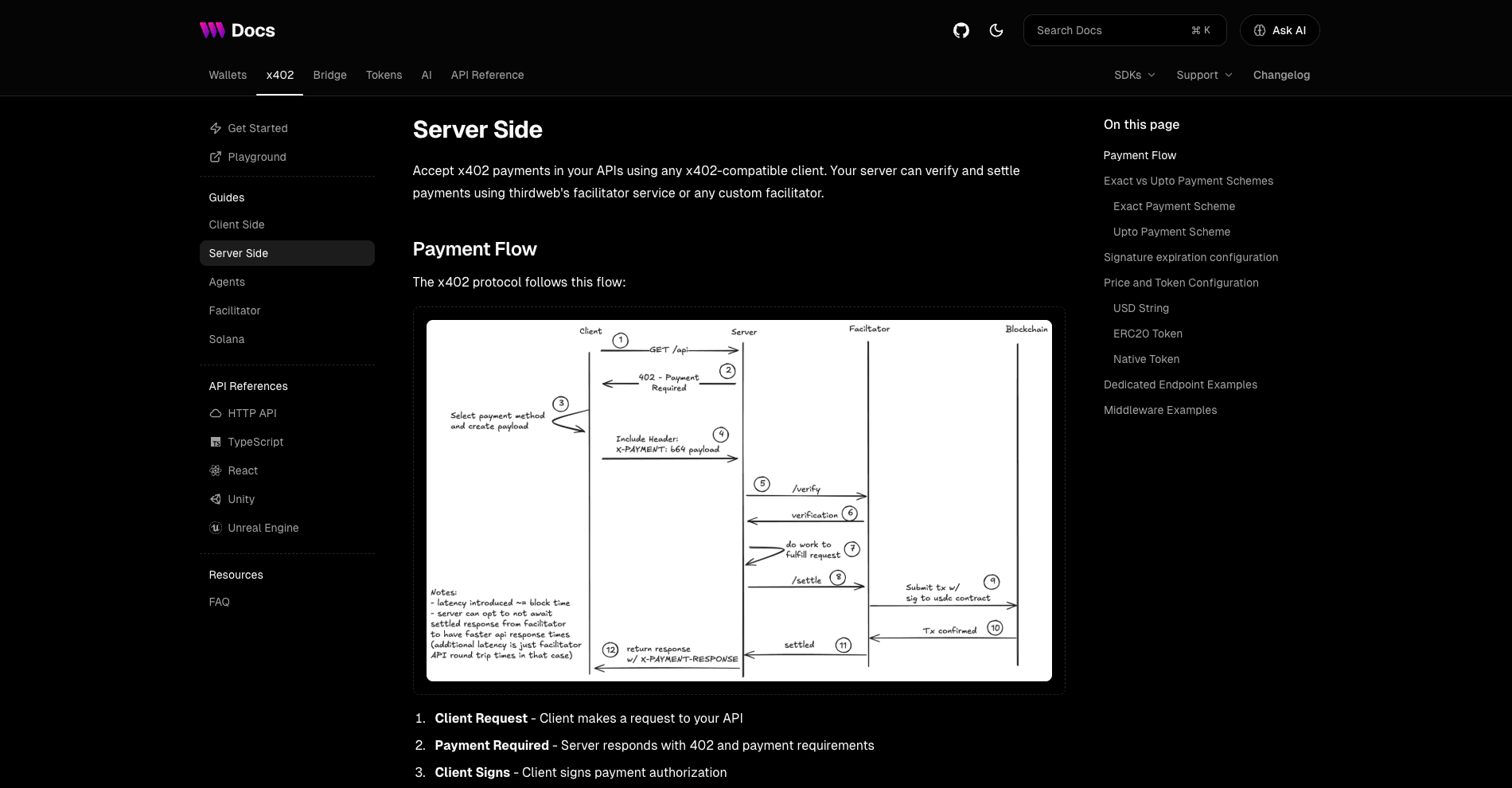Switch to the Bridge tab

329,75
